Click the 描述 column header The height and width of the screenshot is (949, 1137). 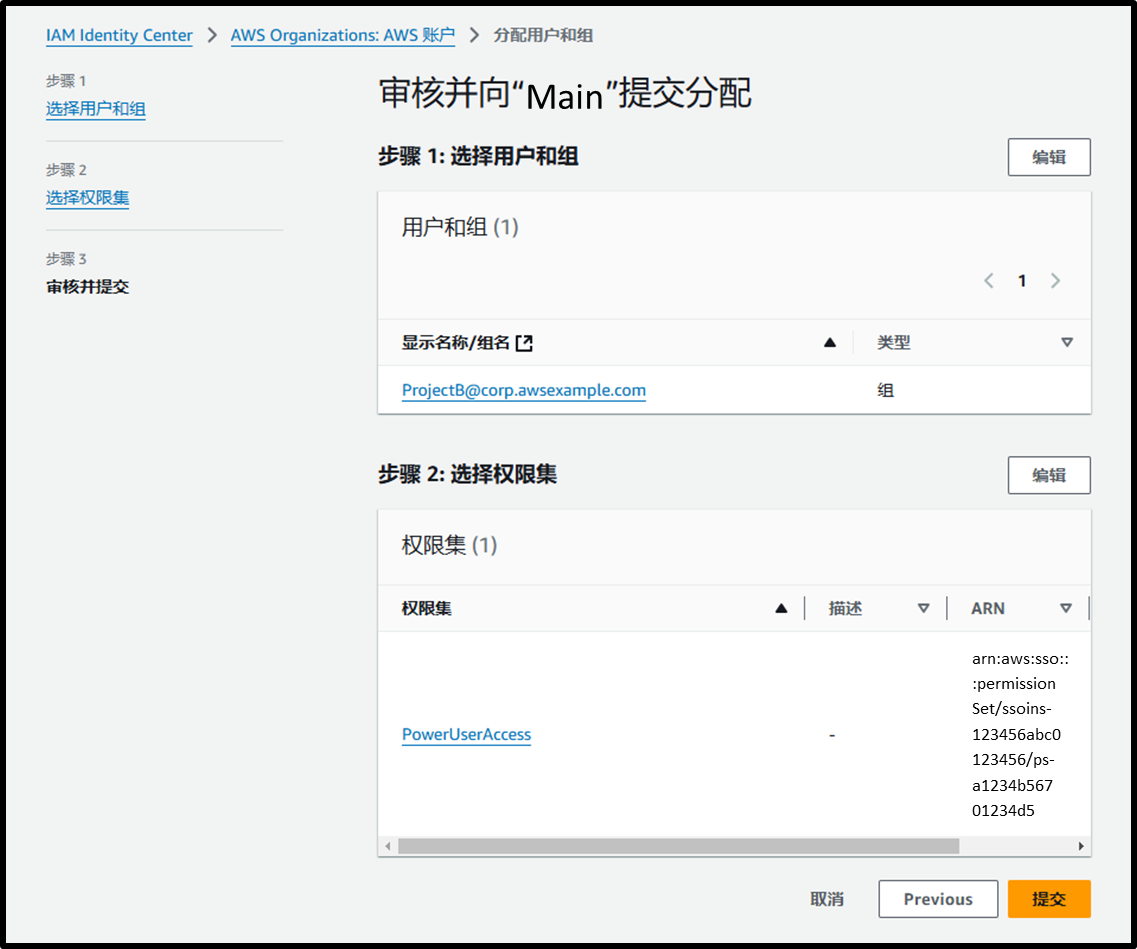tap(845, 608)
